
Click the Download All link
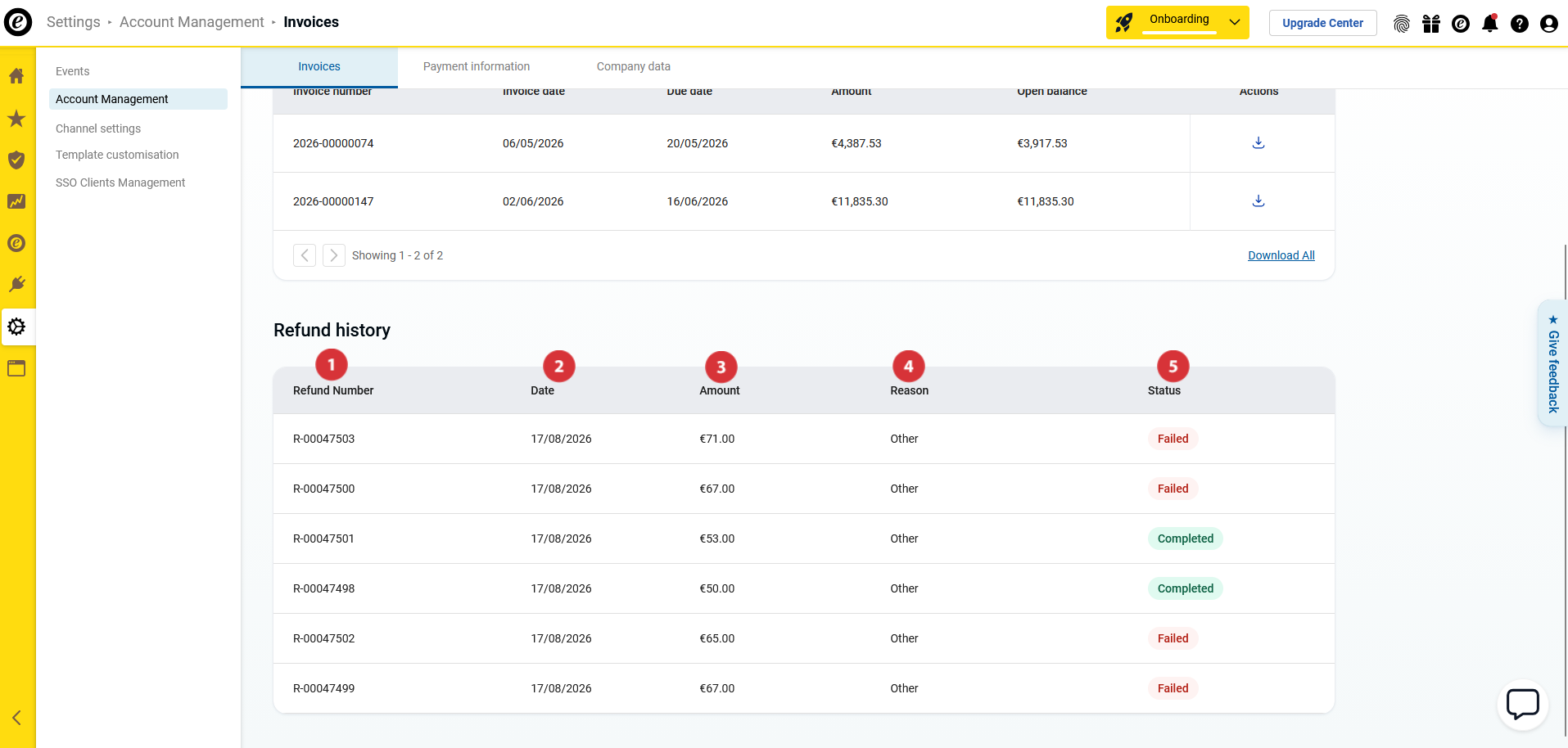(1281, 255)
